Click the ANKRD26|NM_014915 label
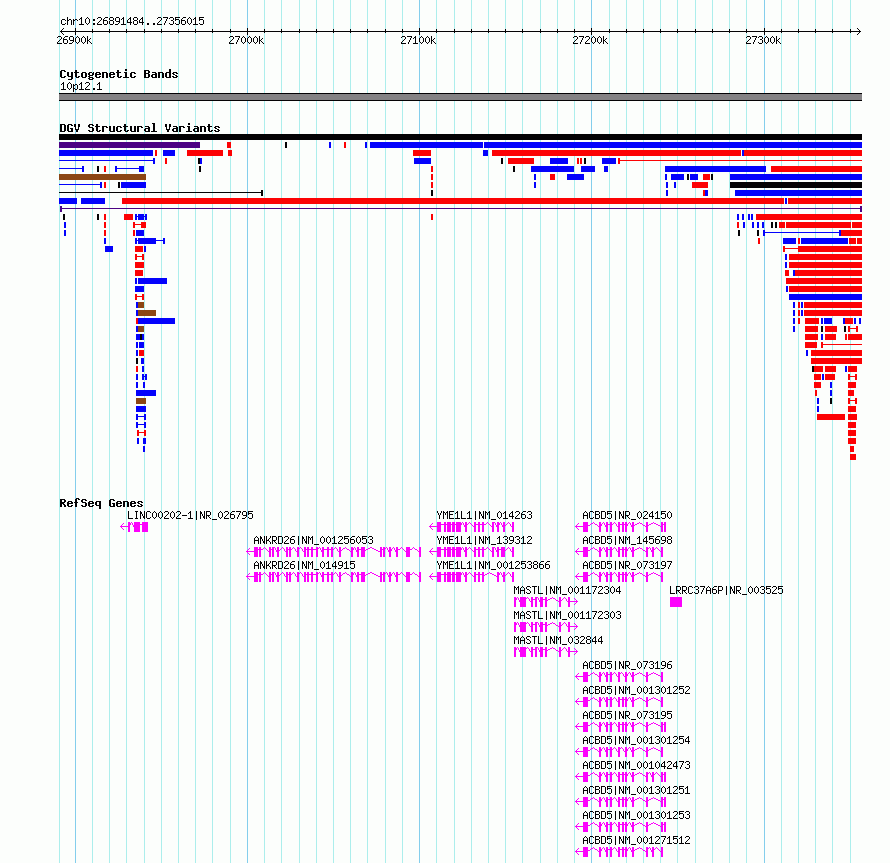 (304, 565)
